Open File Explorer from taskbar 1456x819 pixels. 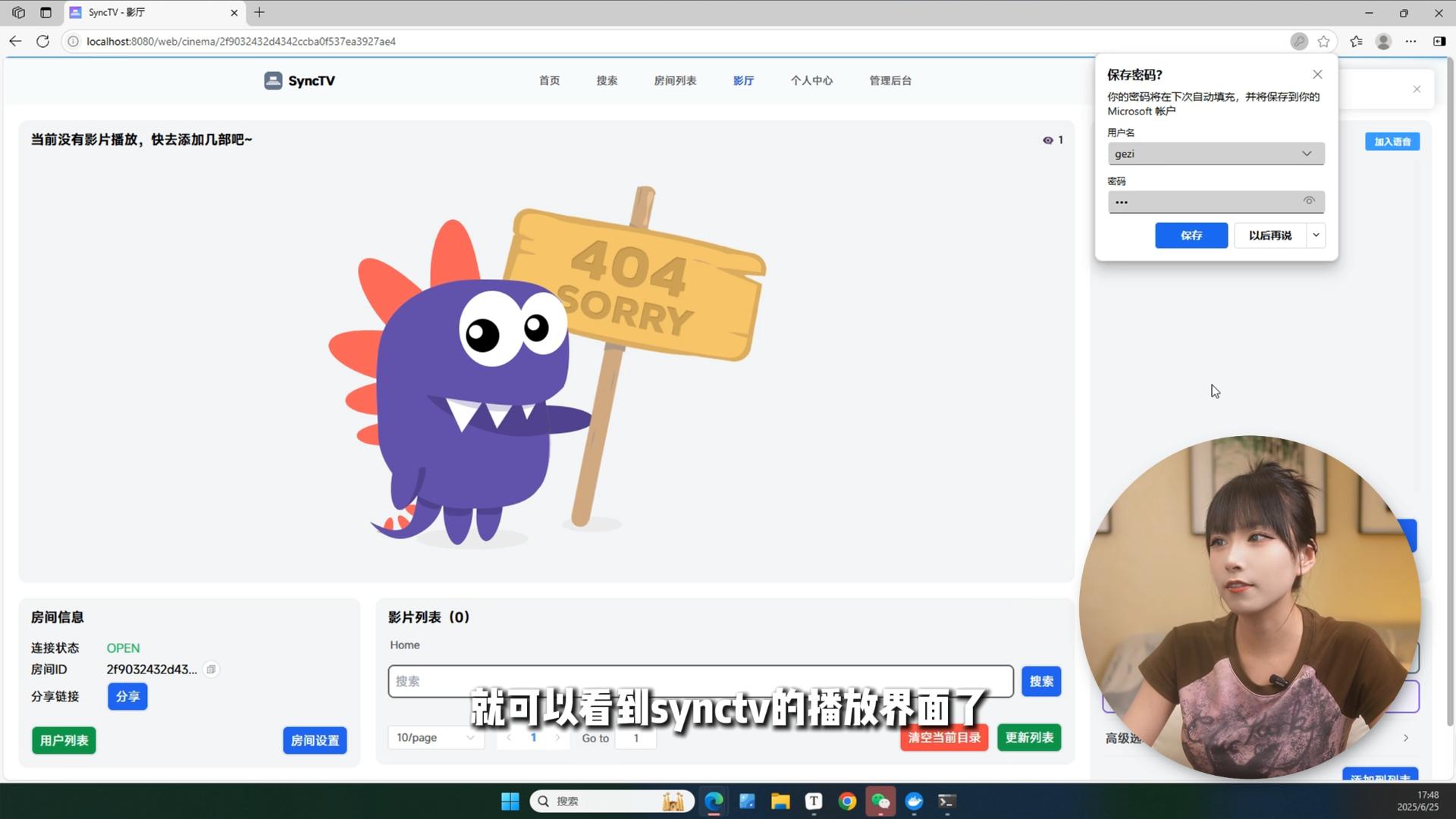(780, 802)
